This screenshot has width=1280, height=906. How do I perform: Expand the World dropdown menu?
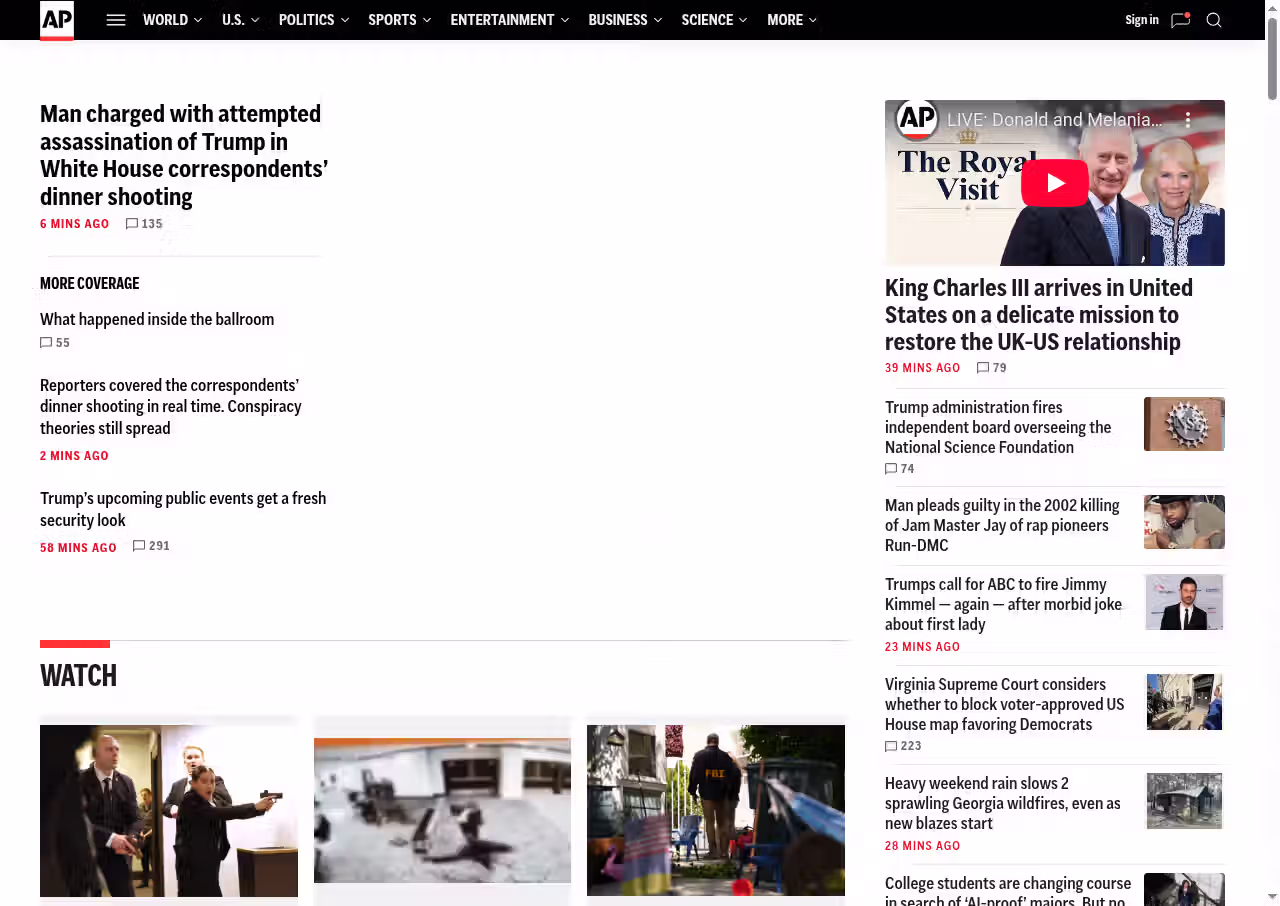(172, 20)
